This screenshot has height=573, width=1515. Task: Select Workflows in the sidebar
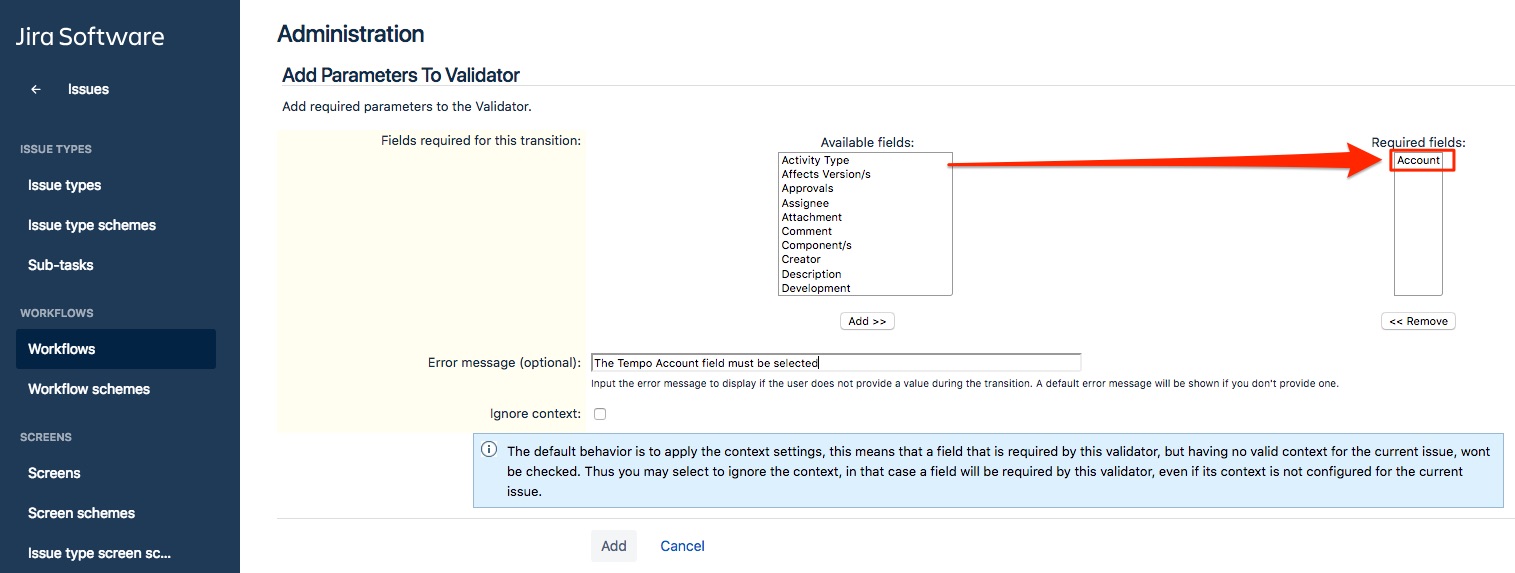[x=62, y=349]
